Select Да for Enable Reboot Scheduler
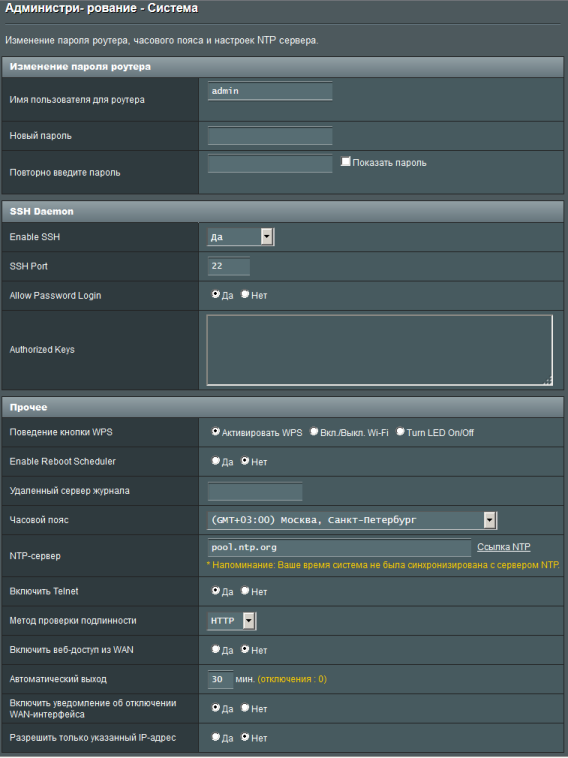 coord(216,461)
